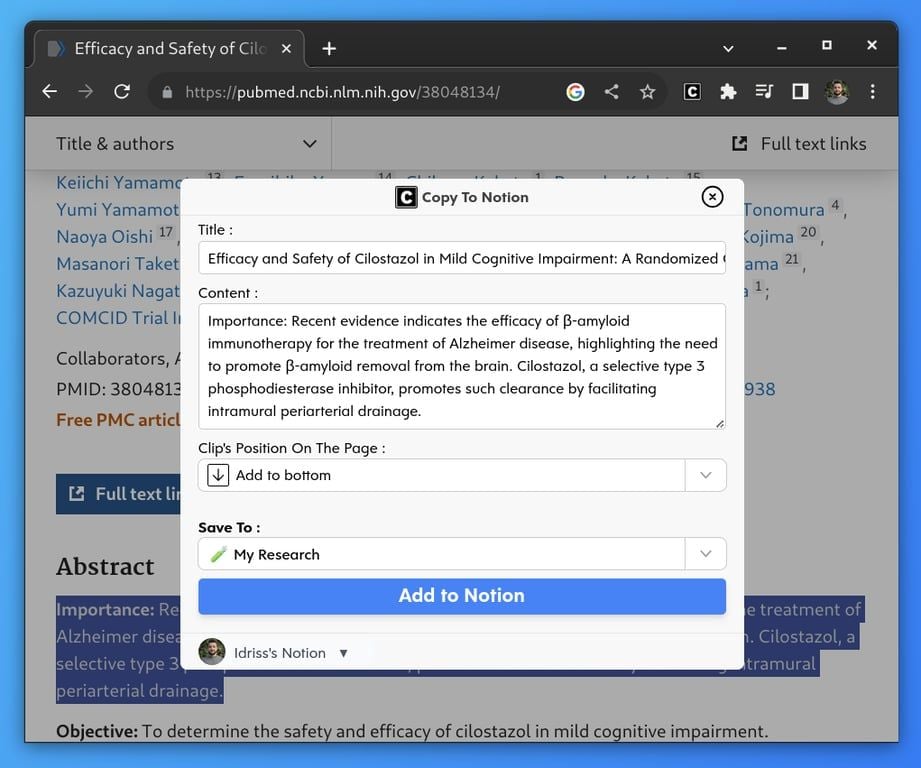
Task: Click the share page icon
Action: pos(611,92)
